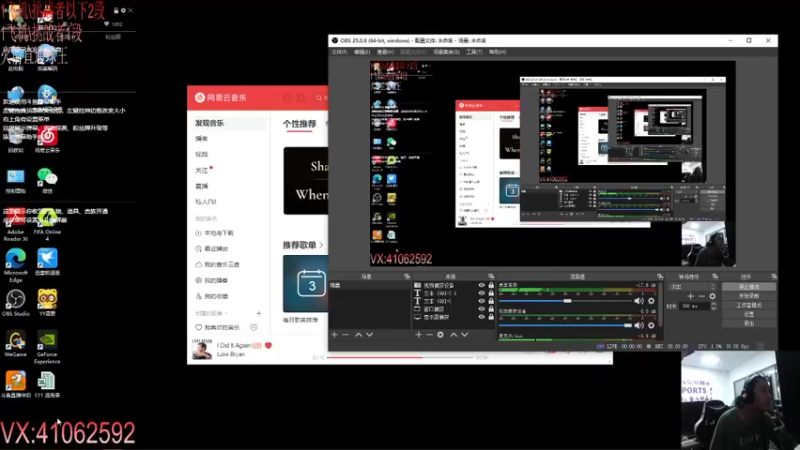Remove scene using Scenes panel minus icon
The width and height of the screenshot is (800, 450).
point(345,335)
